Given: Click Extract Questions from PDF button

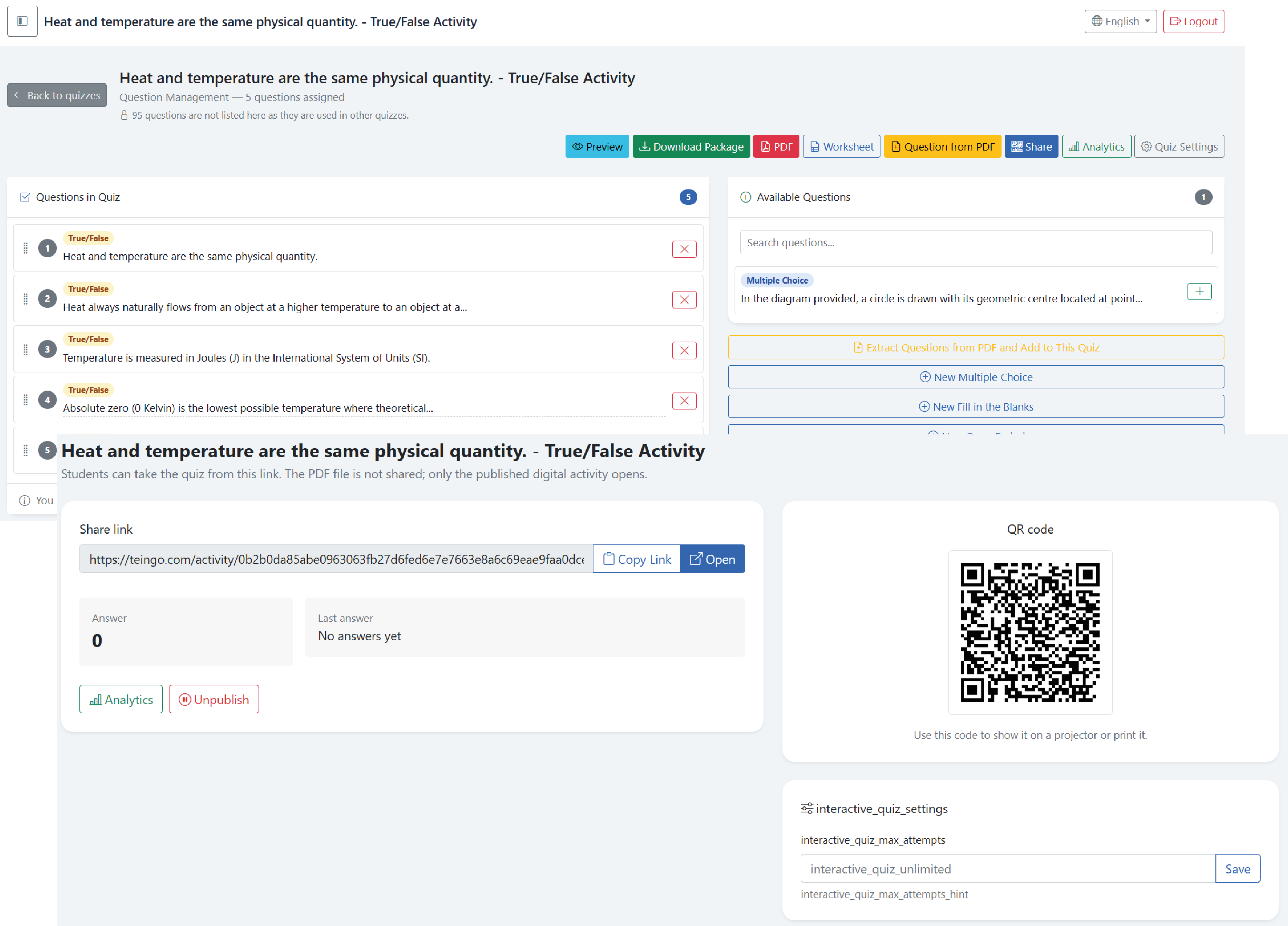Looking at the screenshot, I should 976,347.
